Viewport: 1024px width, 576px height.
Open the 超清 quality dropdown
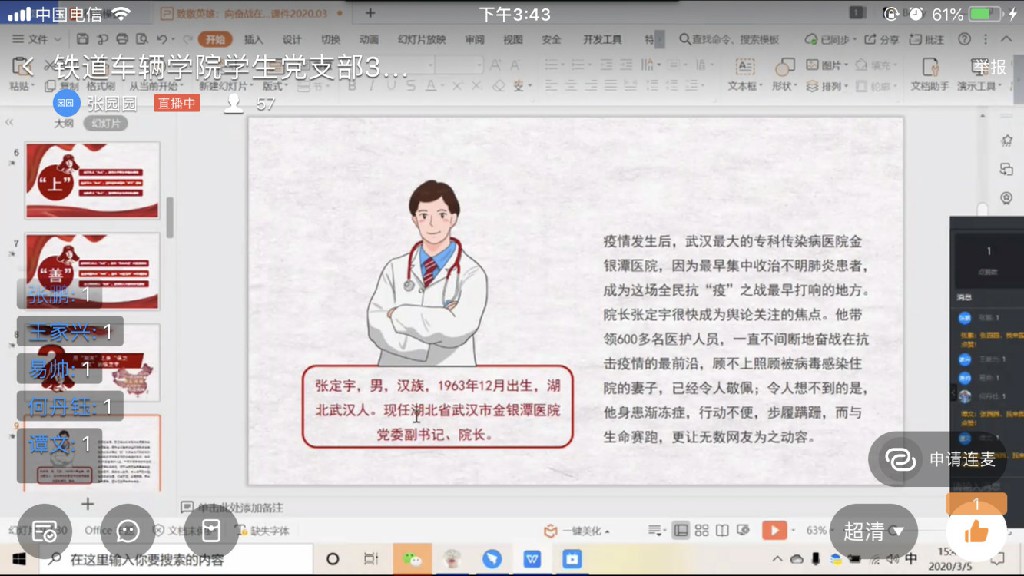[873, 532]
